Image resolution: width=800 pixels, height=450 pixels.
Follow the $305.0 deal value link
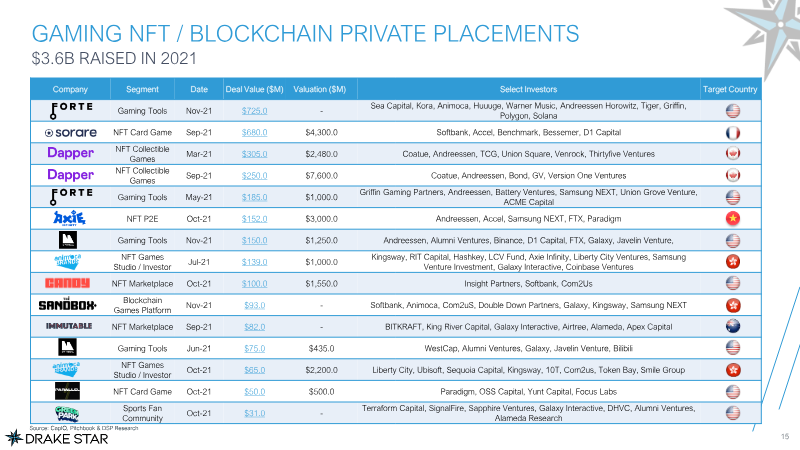tap(255, 153)
